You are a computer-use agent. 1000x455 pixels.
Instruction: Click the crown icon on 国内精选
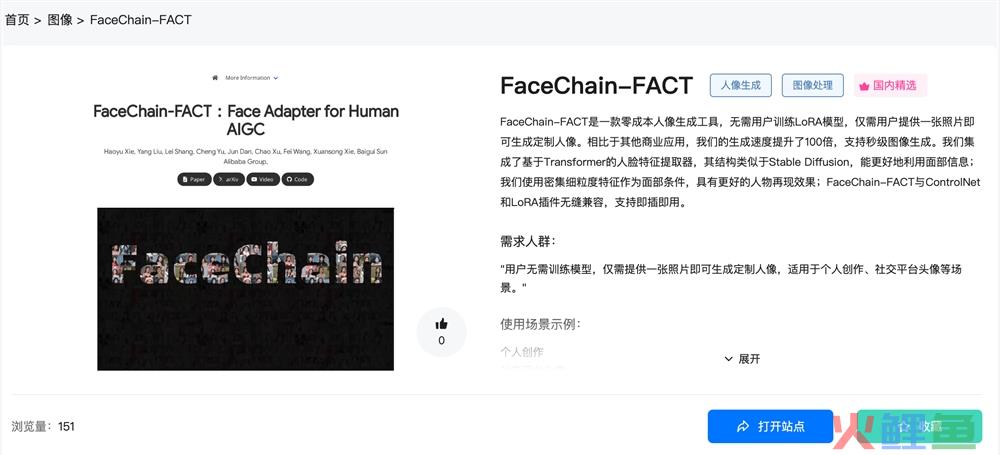pos(864,86)
